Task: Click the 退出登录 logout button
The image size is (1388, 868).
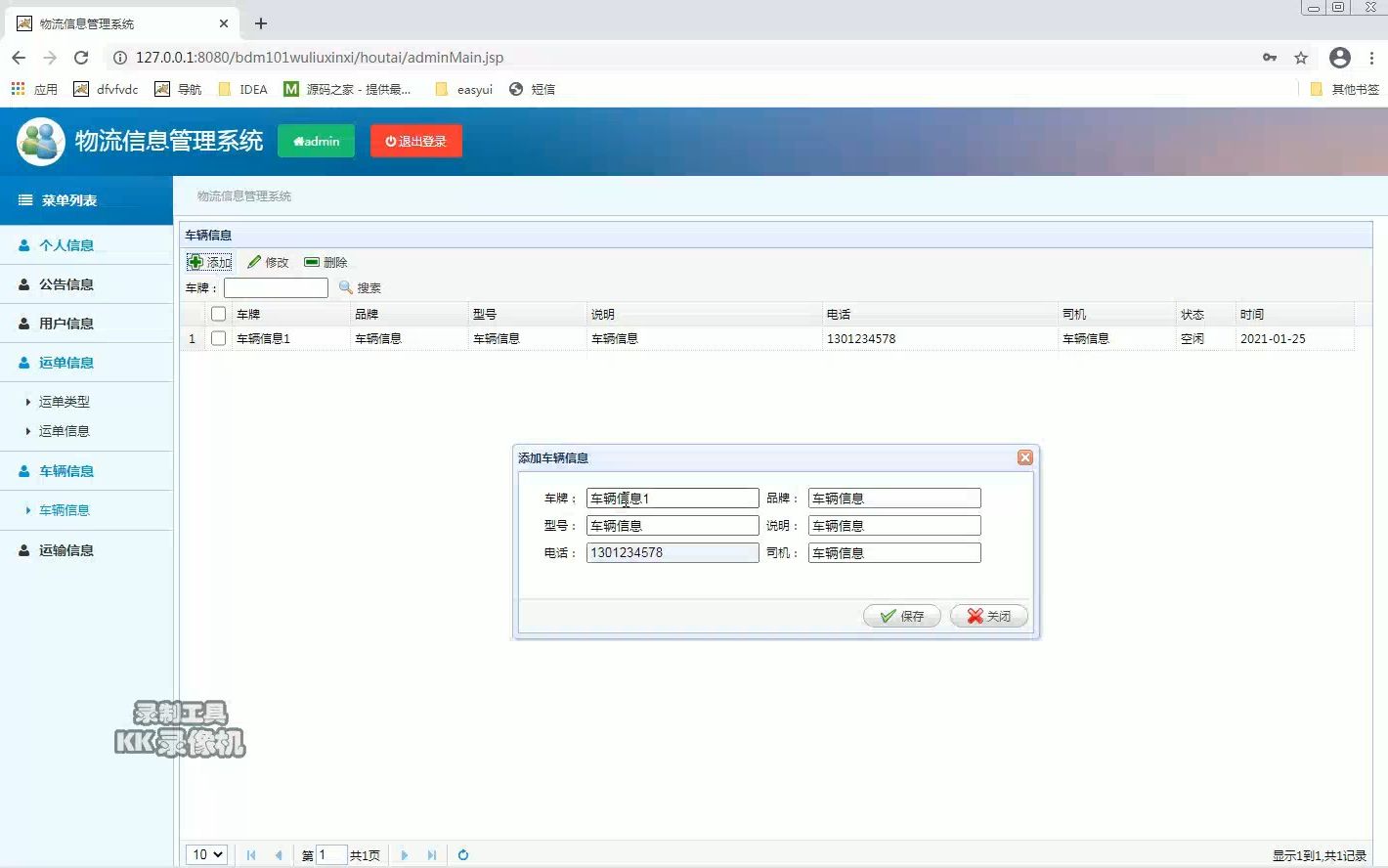Action: pyautogui.click(x=415, y=140)
